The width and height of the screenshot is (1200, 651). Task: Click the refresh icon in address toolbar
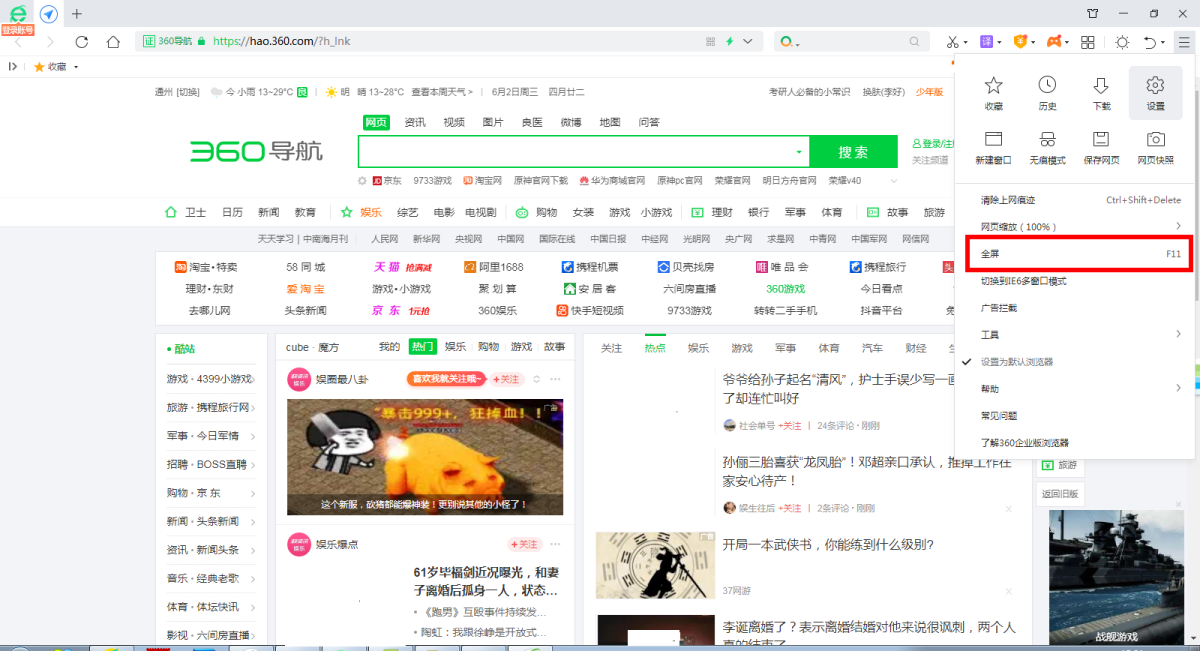tap(82, 42)
